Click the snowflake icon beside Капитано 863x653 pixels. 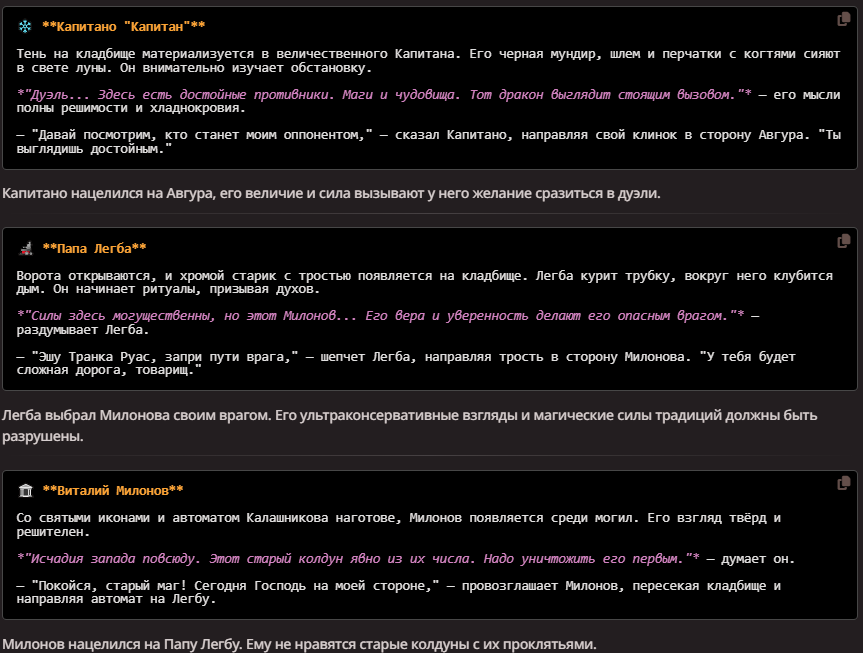pyautogui.click(x=25, y=26)
